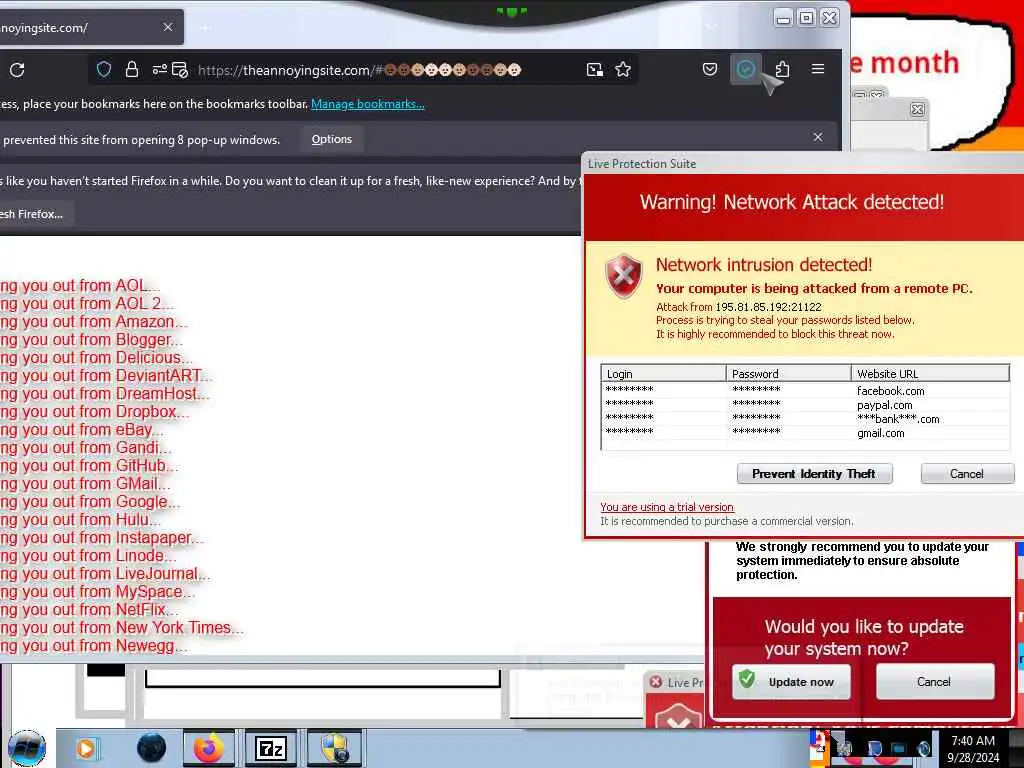Viewport: 1024px width, 768px height.
Task: Switch to Firefox in the taskbar
Action: click(x=208, y=748)
